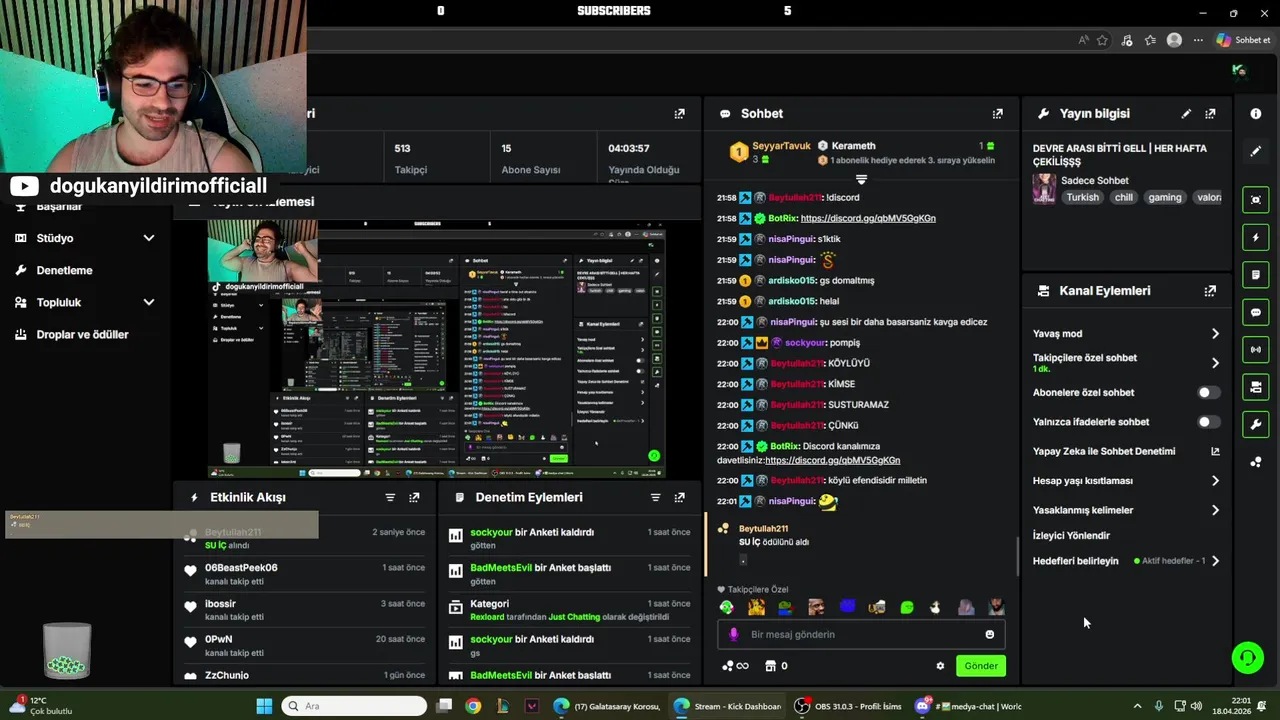Click the Bir mesaj gönderin input field

[x=861, y=634]
